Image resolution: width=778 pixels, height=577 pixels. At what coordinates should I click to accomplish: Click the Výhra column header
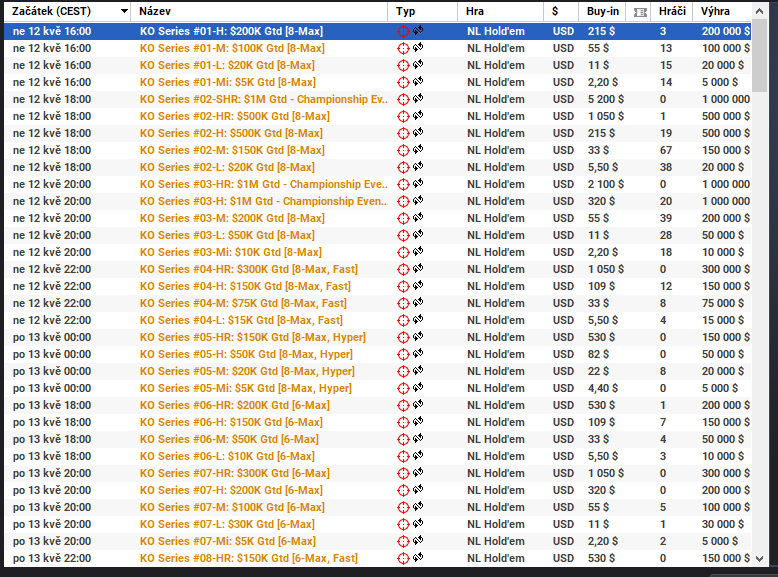coord(715,11)
